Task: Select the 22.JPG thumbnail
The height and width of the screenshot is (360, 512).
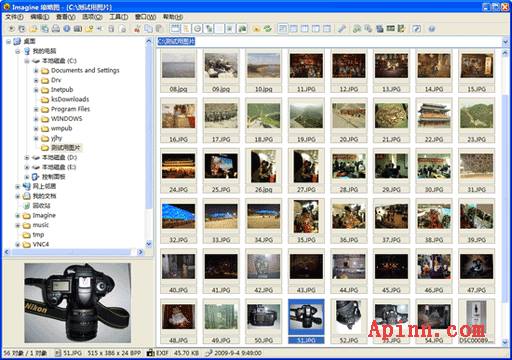Action: (434, 121)
